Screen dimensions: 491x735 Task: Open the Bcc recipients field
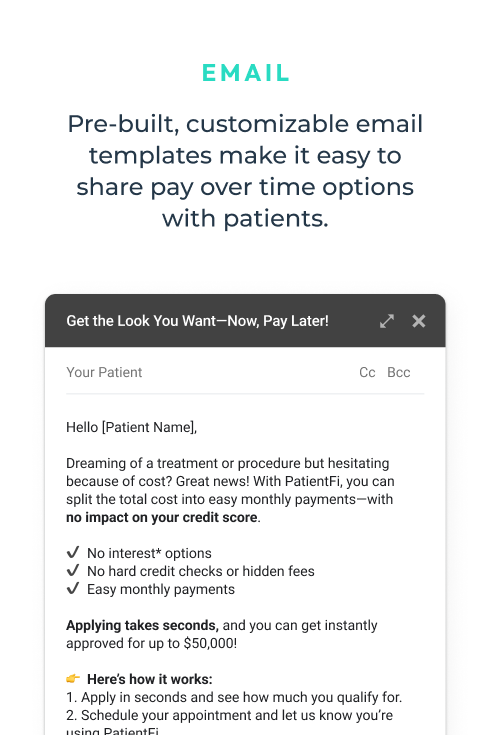(x=399, y=372)
